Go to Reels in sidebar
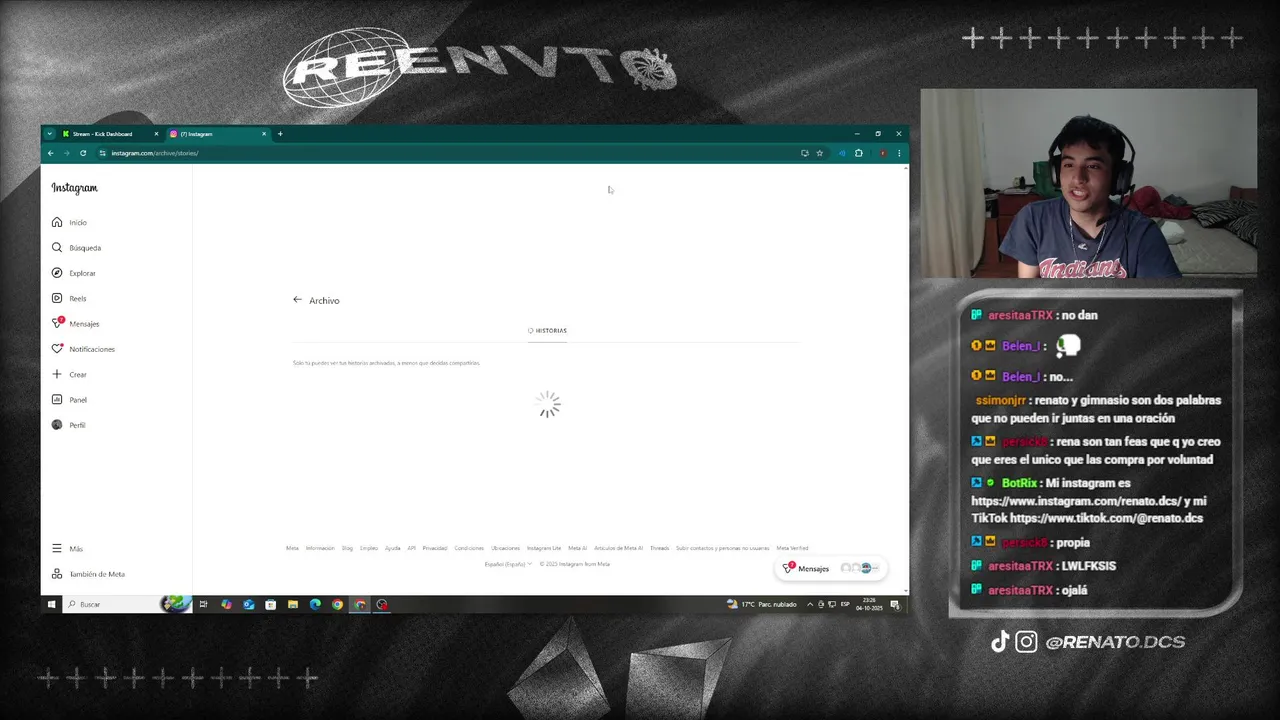Screen dimensions: 1280x720 tap(69, 298)
